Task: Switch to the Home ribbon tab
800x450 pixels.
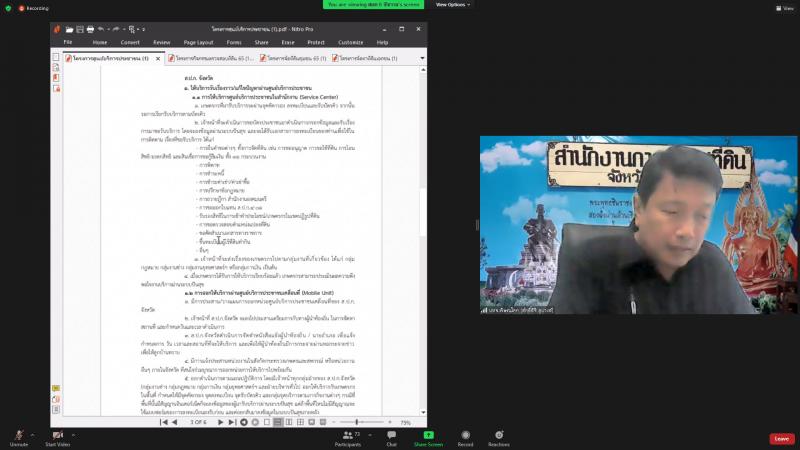Action: 100,42
